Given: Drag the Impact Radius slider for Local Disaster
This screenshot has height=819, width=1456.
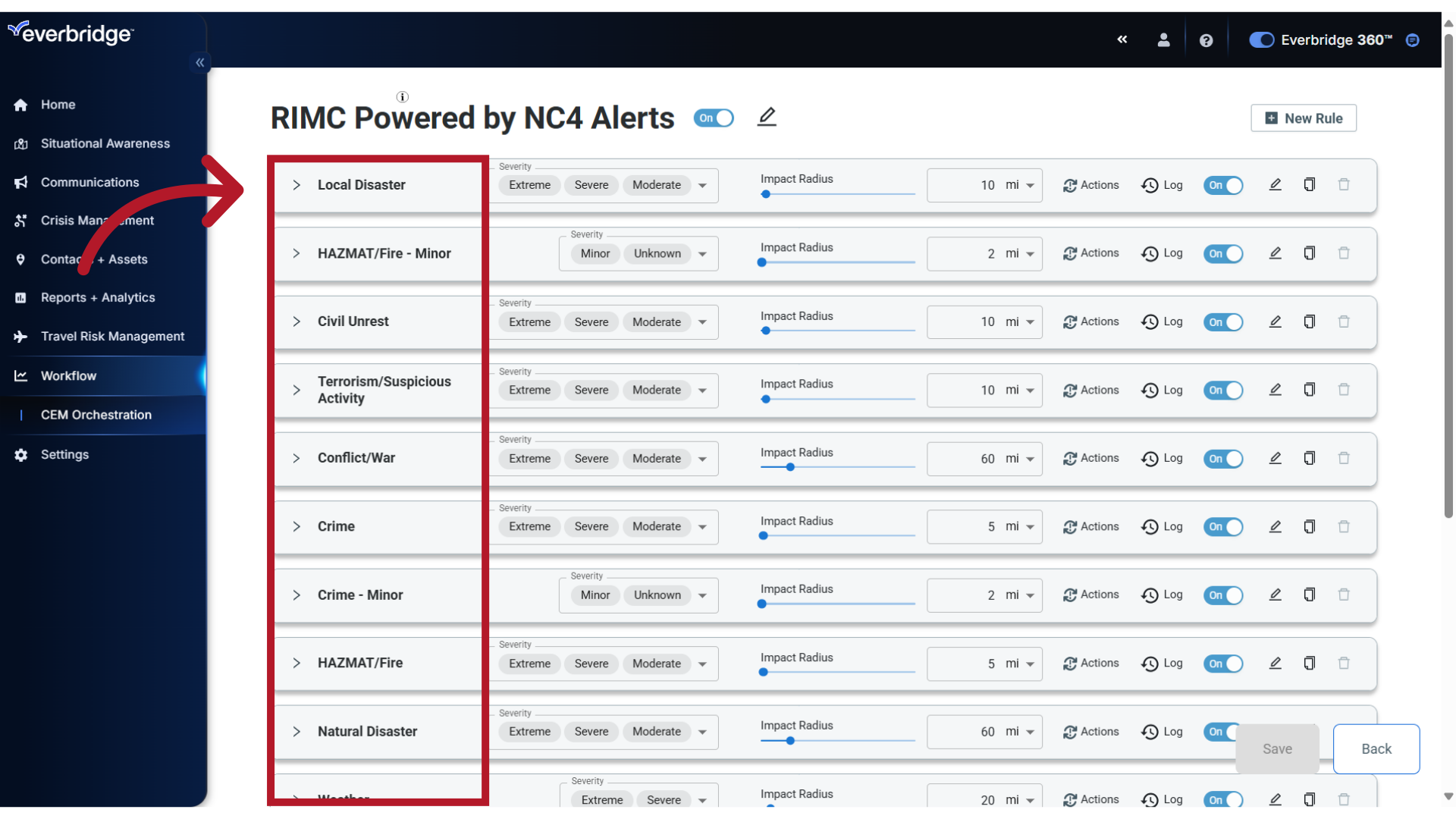Looking at the screenshot, I should (x=765, y=193).
